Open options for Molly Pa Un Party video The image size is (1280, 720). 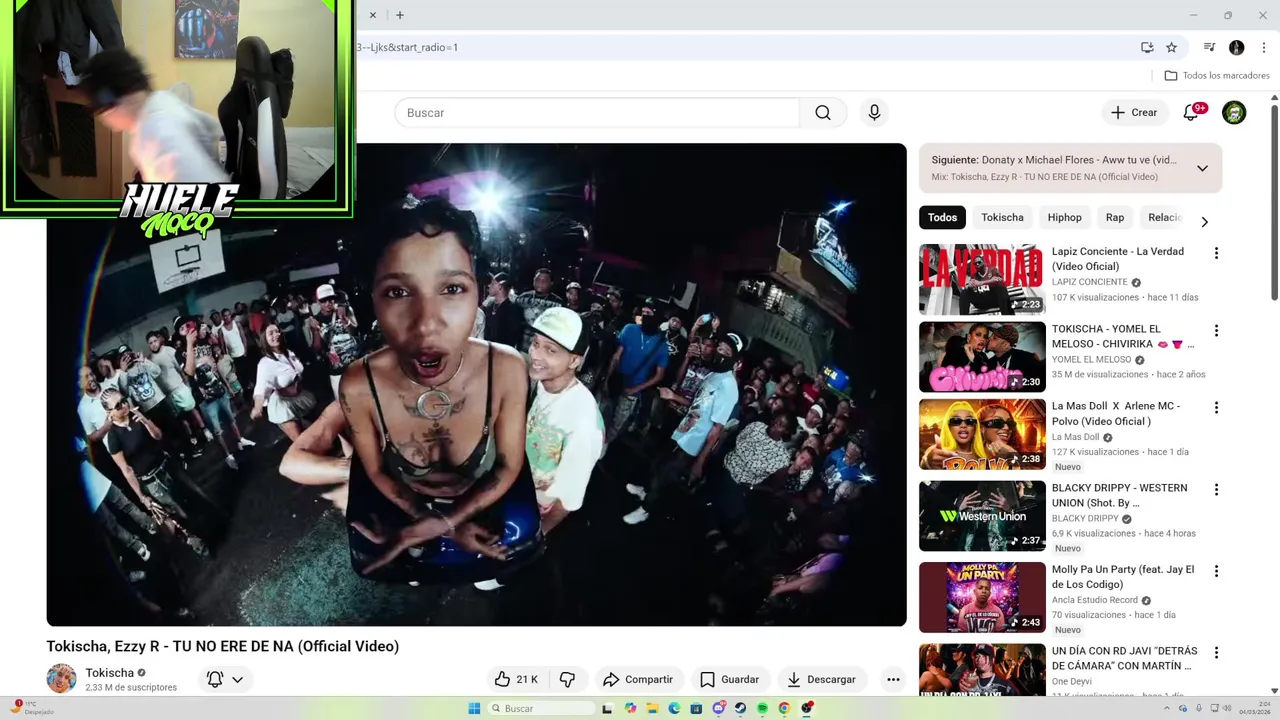point(1216,571)
